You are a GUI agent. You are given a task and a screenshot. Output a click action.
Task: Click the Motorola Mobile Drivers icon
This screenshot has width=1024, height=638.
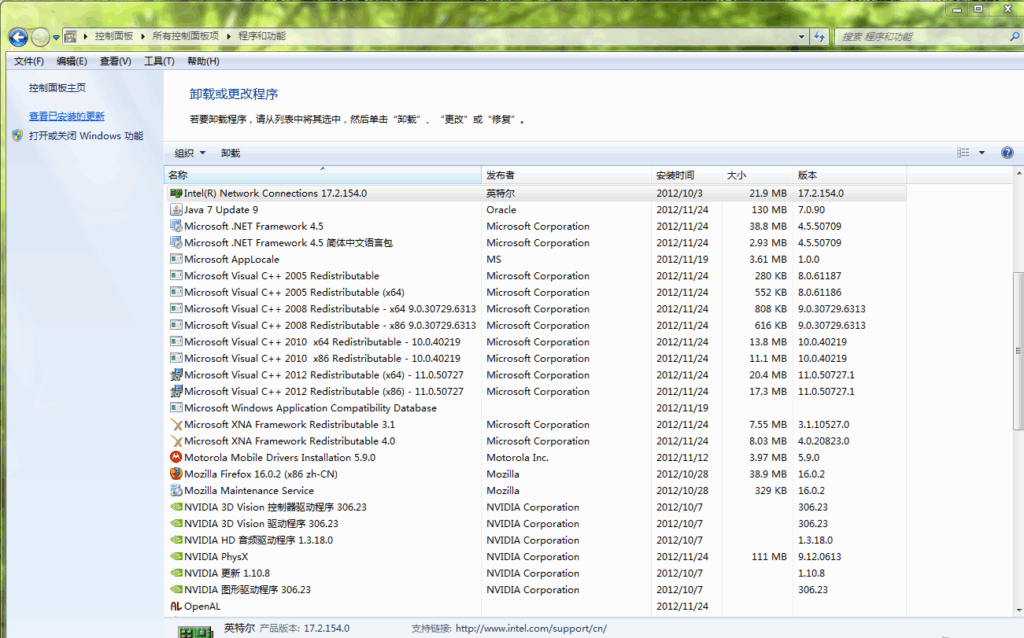(176, 457)
